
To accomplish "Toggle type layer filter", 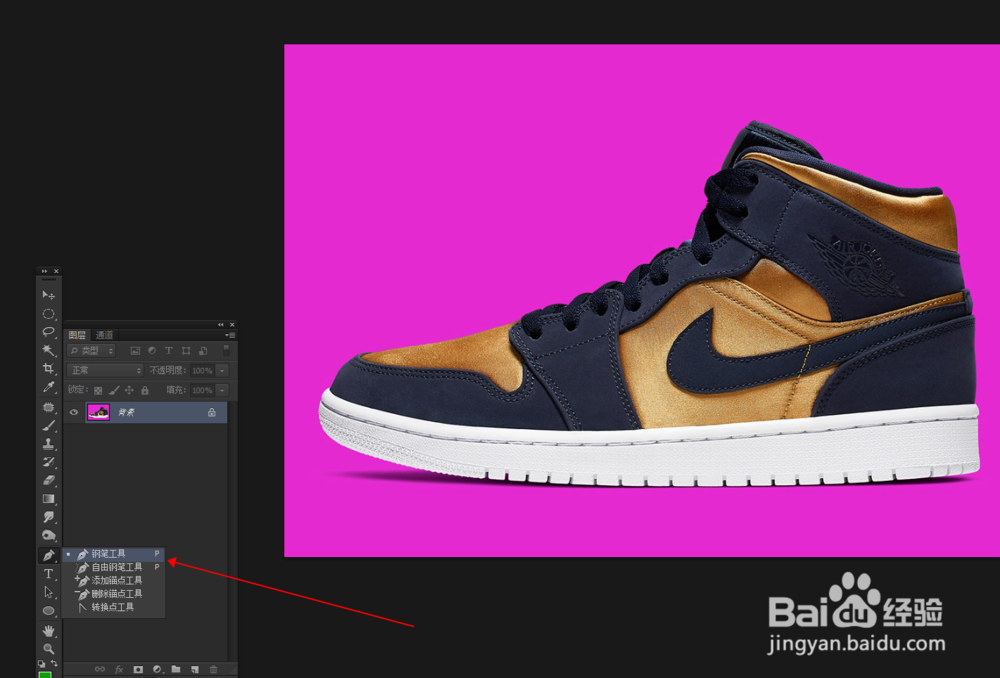I will pos(168,350).
